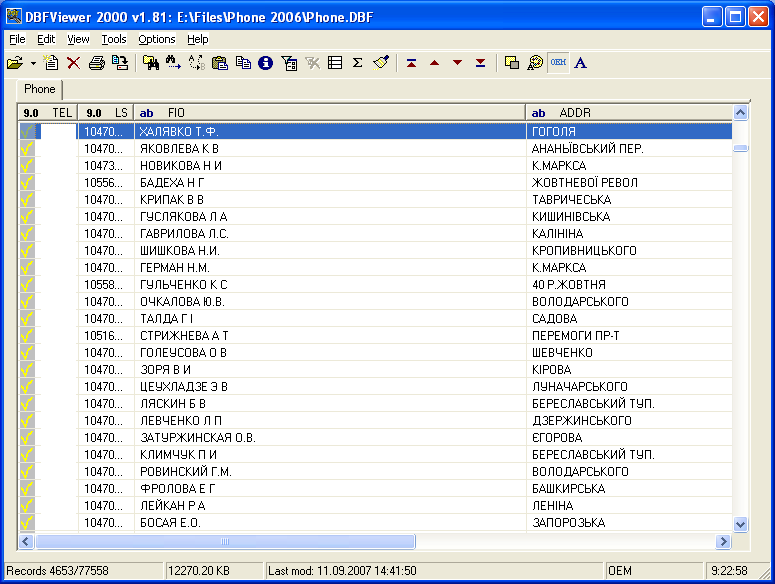775x584 pixels.
Task: Click the paintbrush pack/clean icon
Action: (x=381, y=63)
